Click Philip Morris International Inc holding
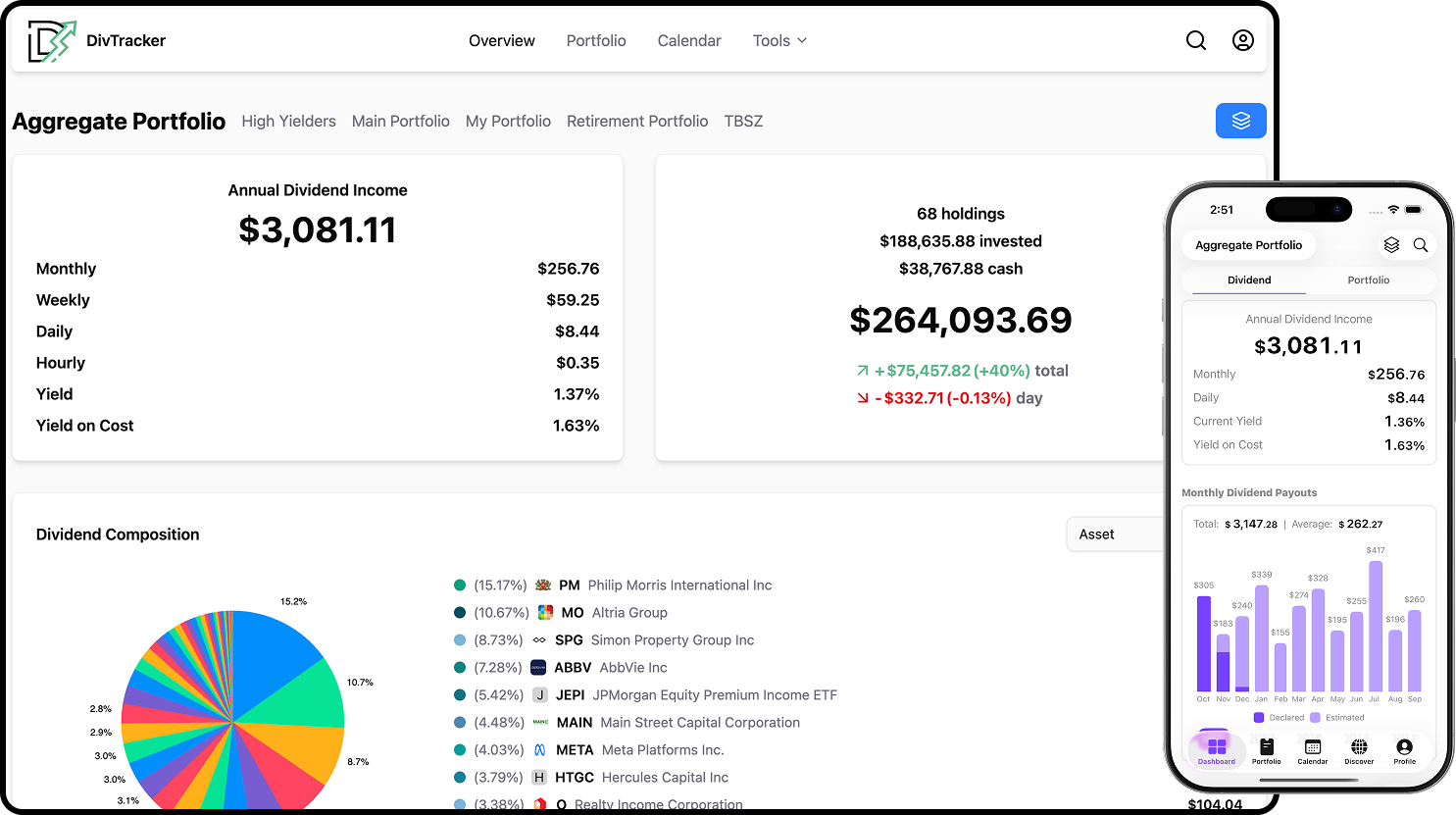1456x815 pixels. pos(679,586)
